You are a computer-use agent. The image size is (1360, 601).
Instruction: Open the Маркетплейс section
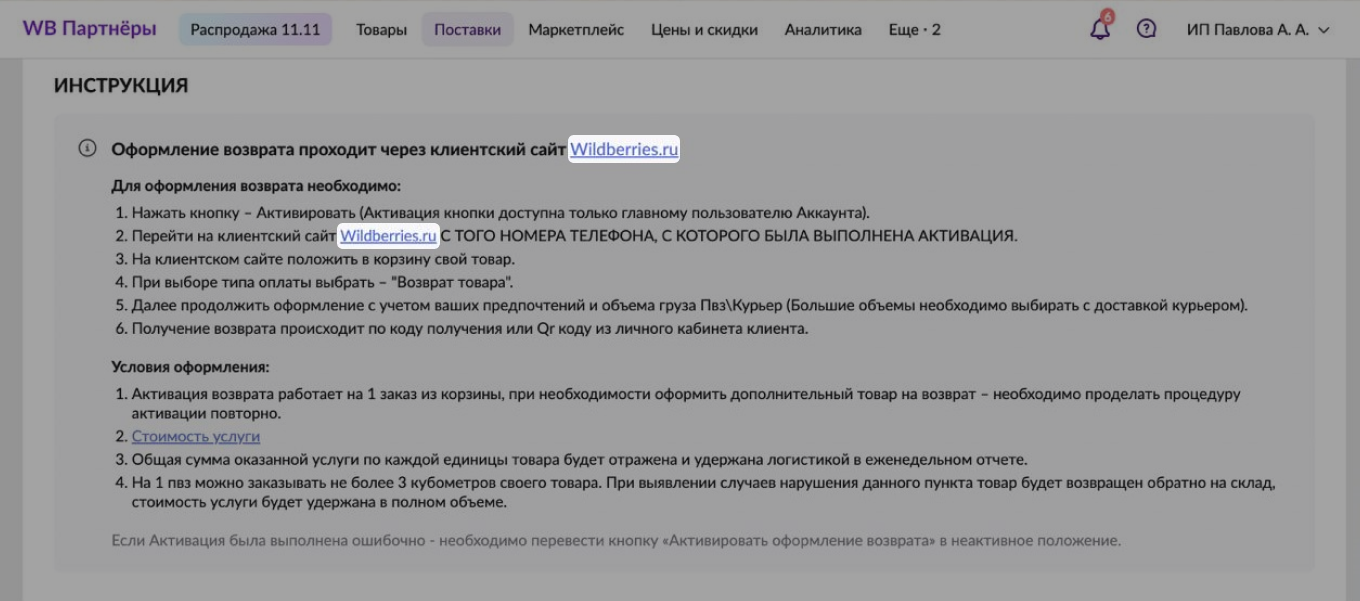click(x=576, y=29)
